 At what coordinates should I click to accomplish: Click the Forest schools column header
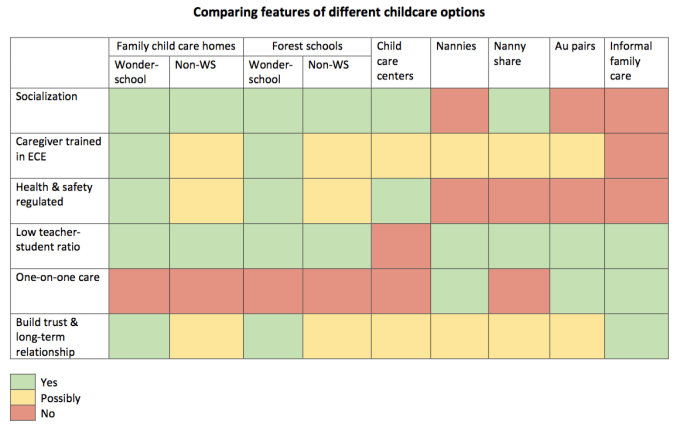[307, 46]
